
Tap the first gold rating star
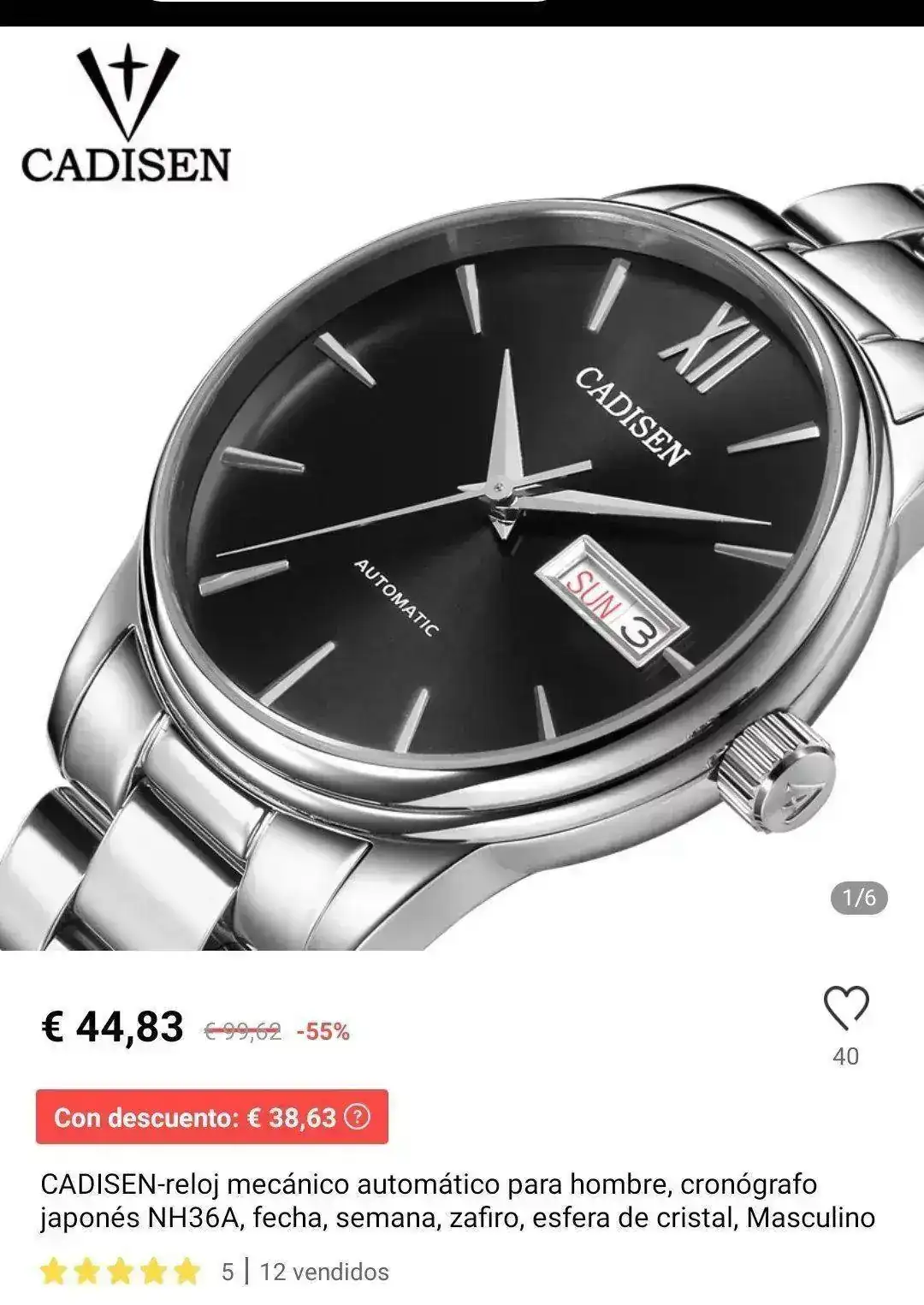point(54,1272)
